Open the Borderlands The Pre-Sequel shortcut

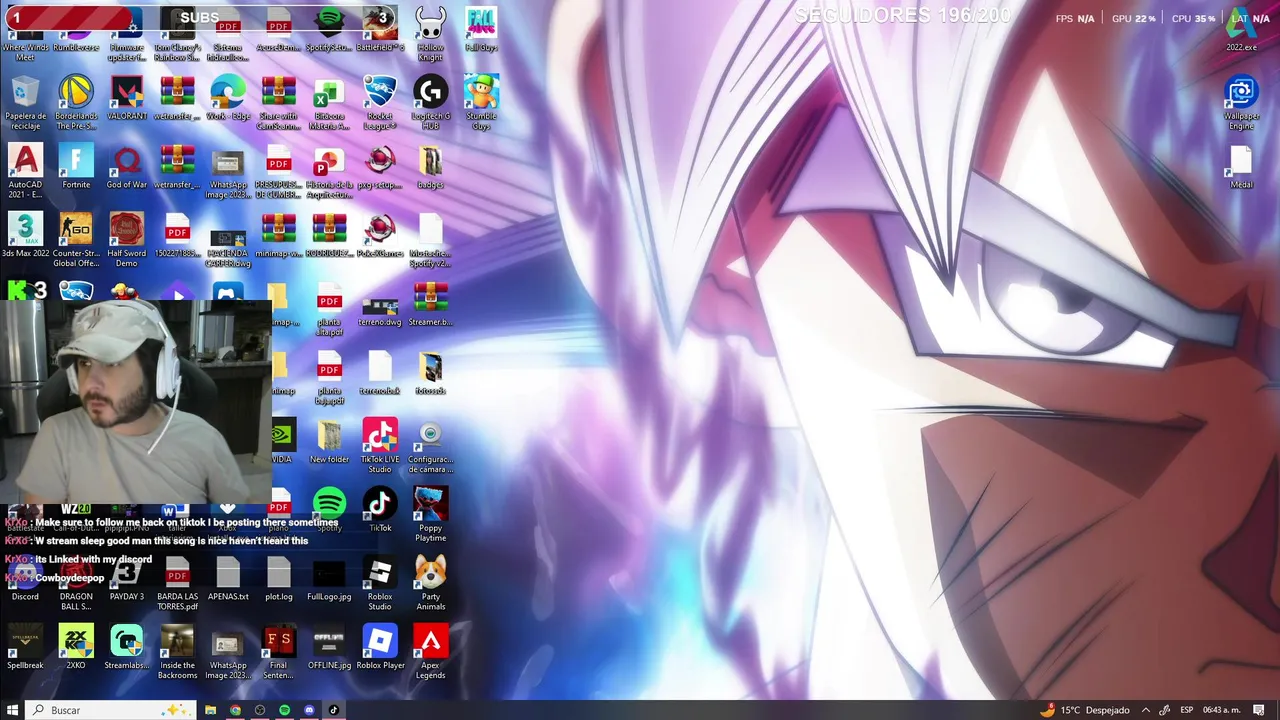[76, 102]
